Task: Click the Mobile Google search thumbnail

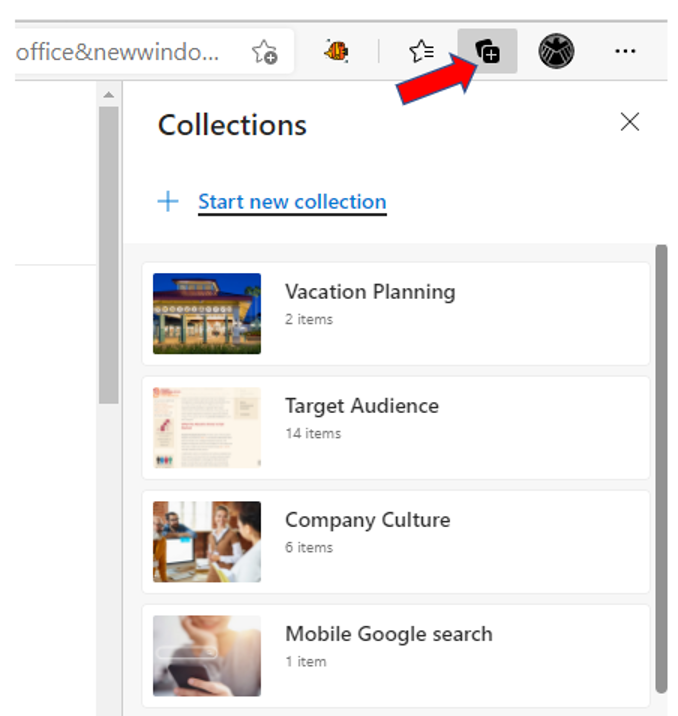Action: coord(207,655)
